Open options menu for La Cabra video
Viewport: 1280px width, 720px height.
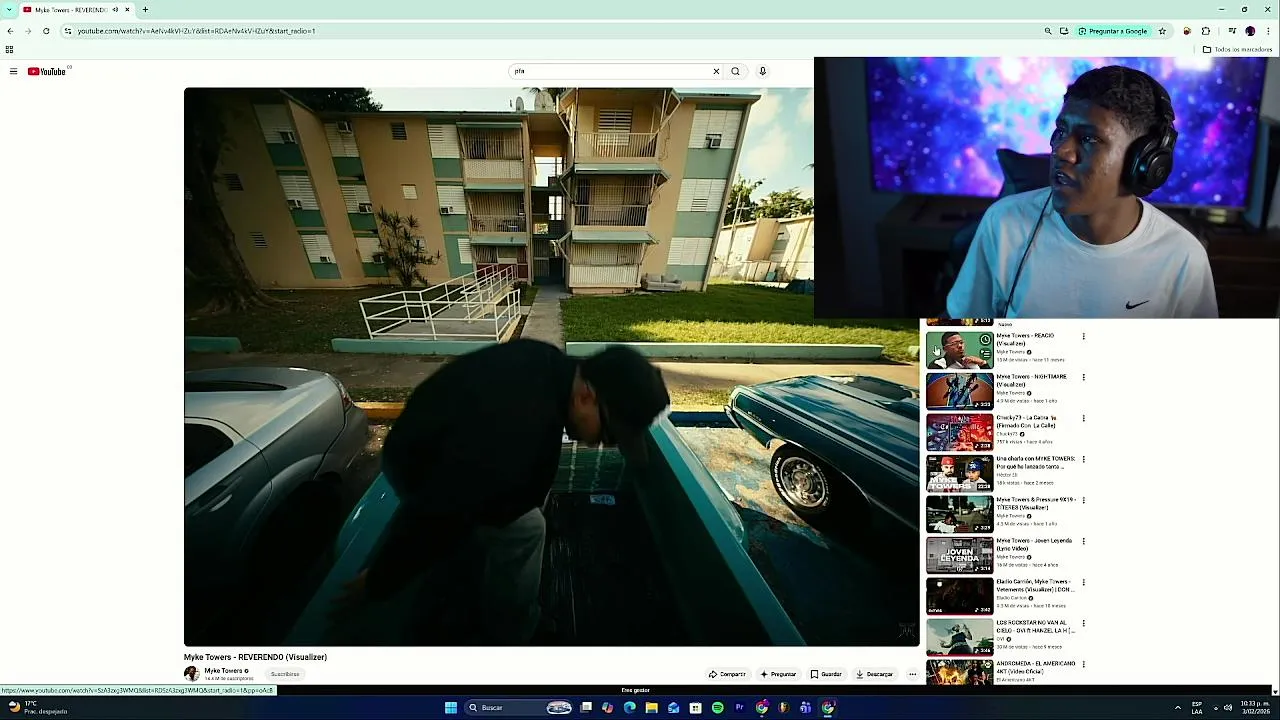coord(1083,418)
